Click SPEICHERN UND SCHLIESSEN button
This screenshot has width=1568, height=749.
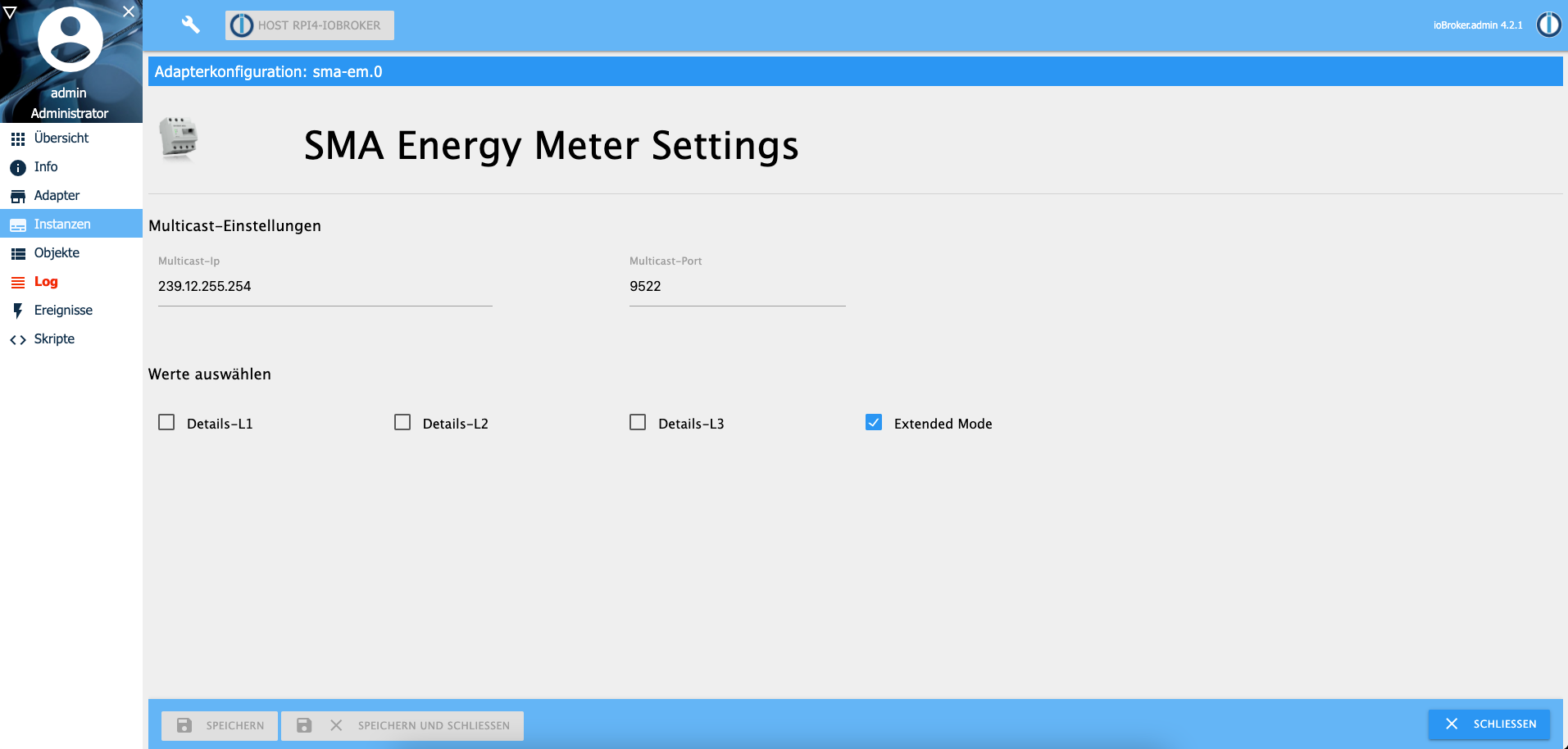[x=402, y=725]
